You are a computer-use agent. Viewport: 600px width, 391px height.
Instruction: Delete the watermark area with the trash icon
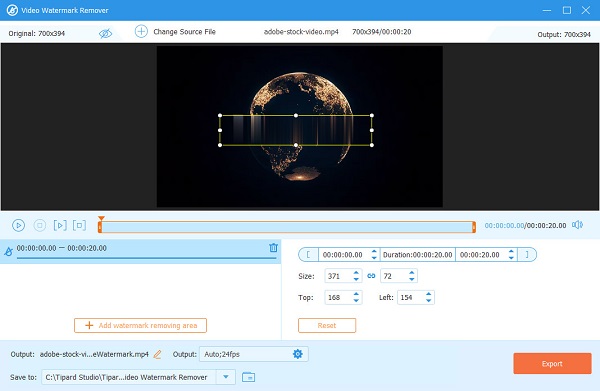click(x=273, y=248)
